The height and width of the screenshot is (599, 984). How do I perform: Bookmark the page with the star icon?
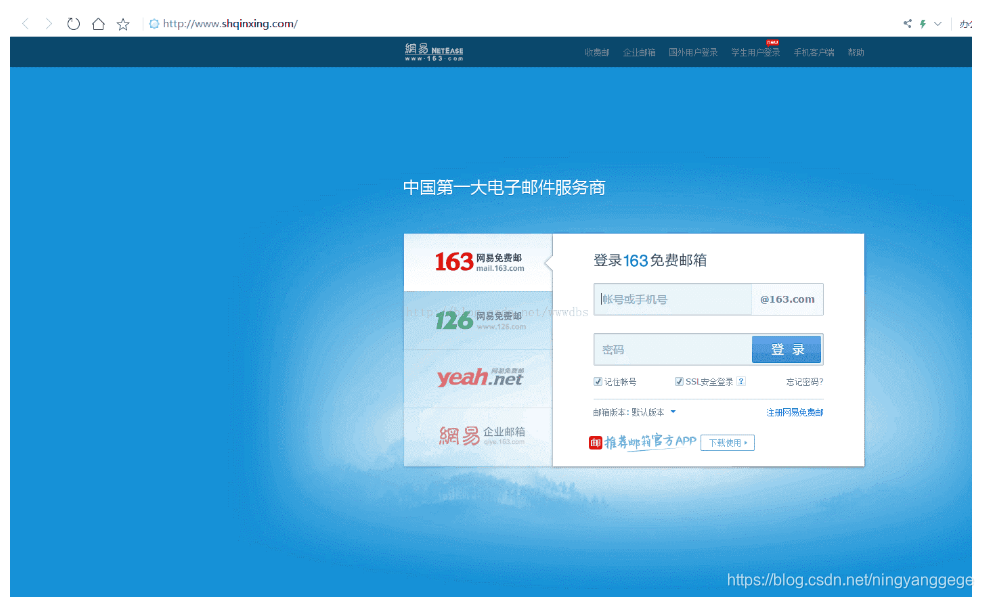(x=123, y=24)
